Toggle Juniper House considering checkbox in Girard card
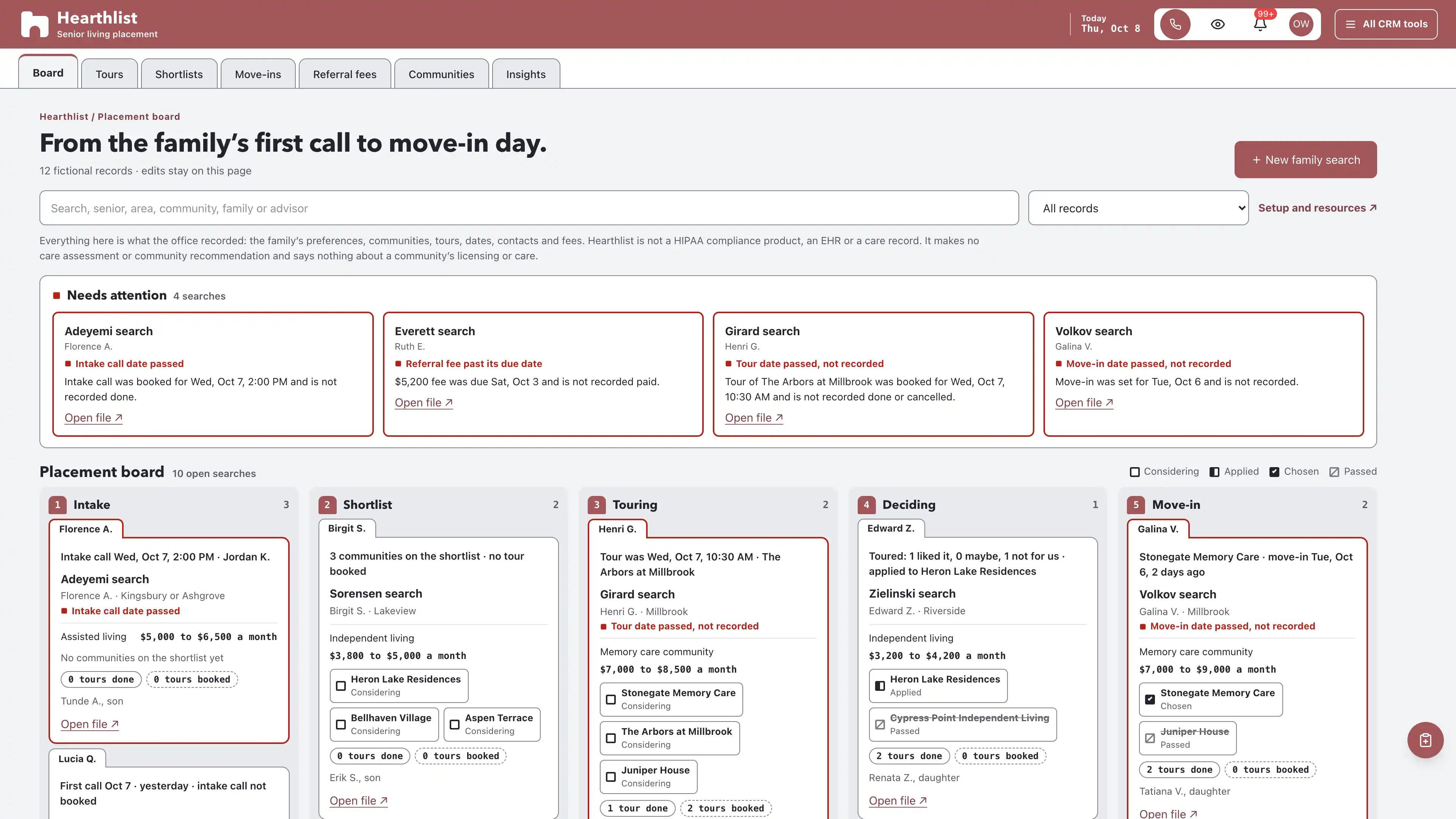The image size is (1456, 819). 611,777
